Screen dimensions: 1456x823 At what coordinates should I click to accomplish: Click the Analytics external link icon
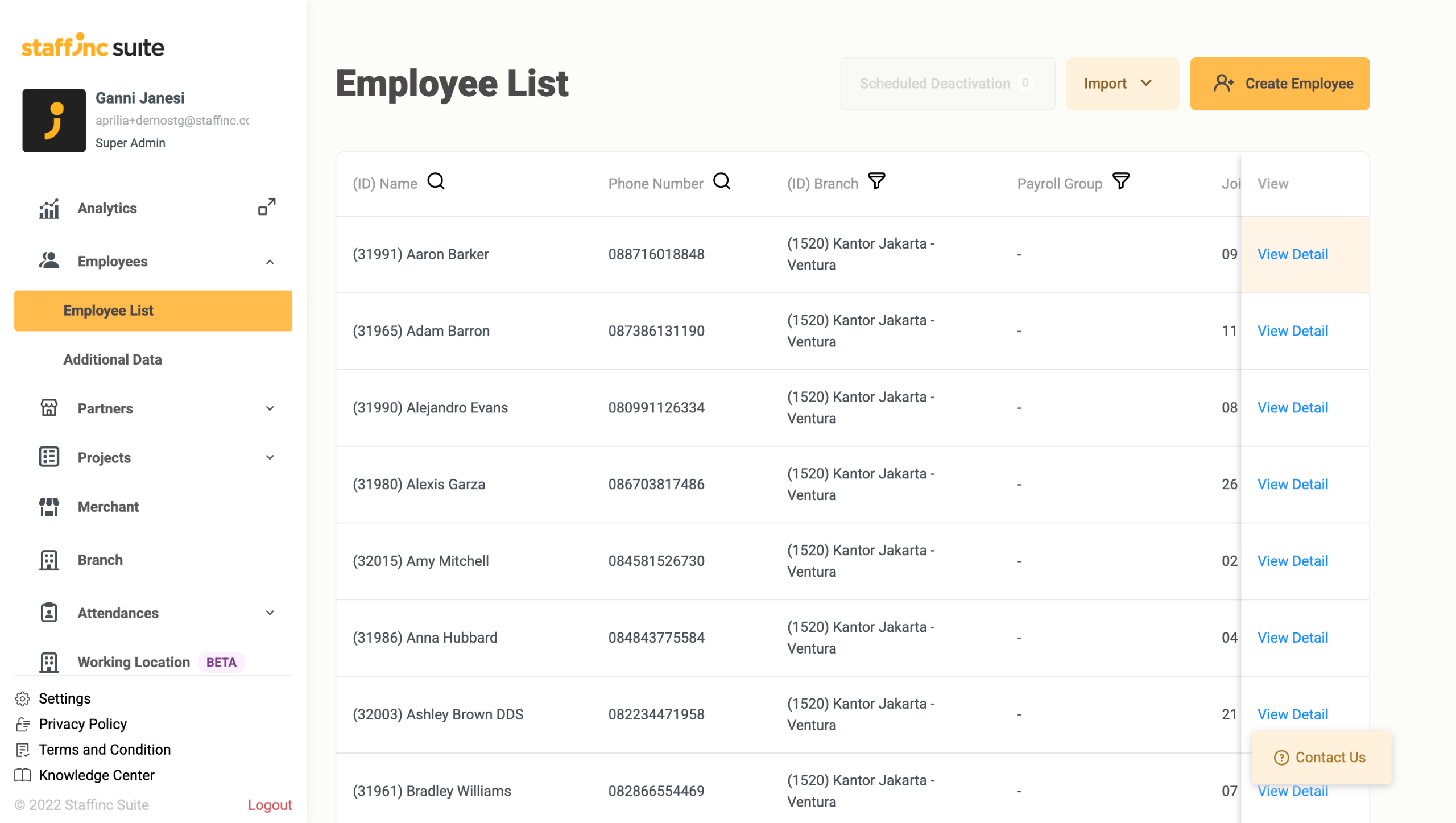[x=267, y=207]
